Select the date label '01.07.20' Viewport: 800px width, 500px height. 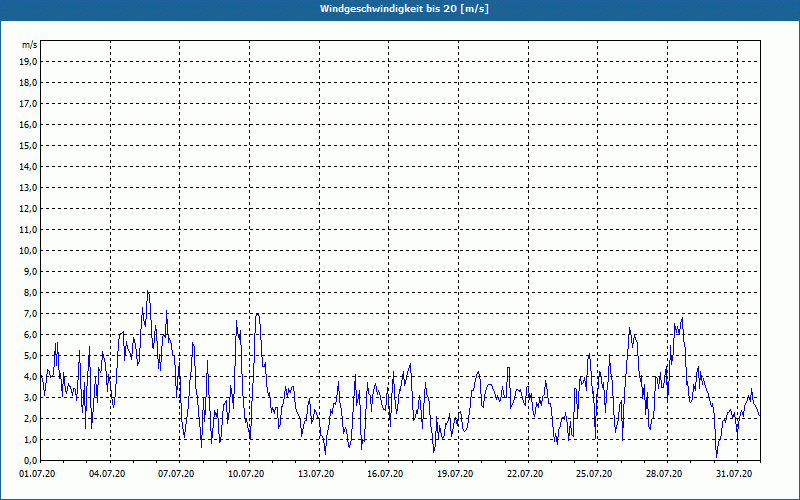(37, 474)
